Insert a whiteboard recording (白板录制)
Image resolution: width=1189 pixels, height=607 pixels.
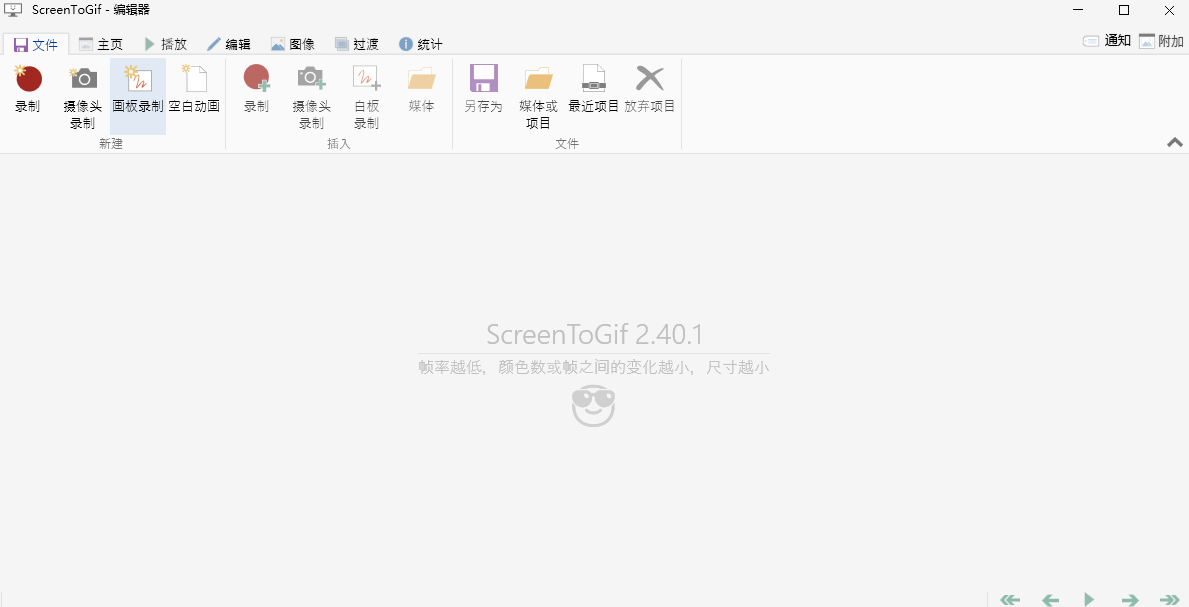[x=365, y=95]
